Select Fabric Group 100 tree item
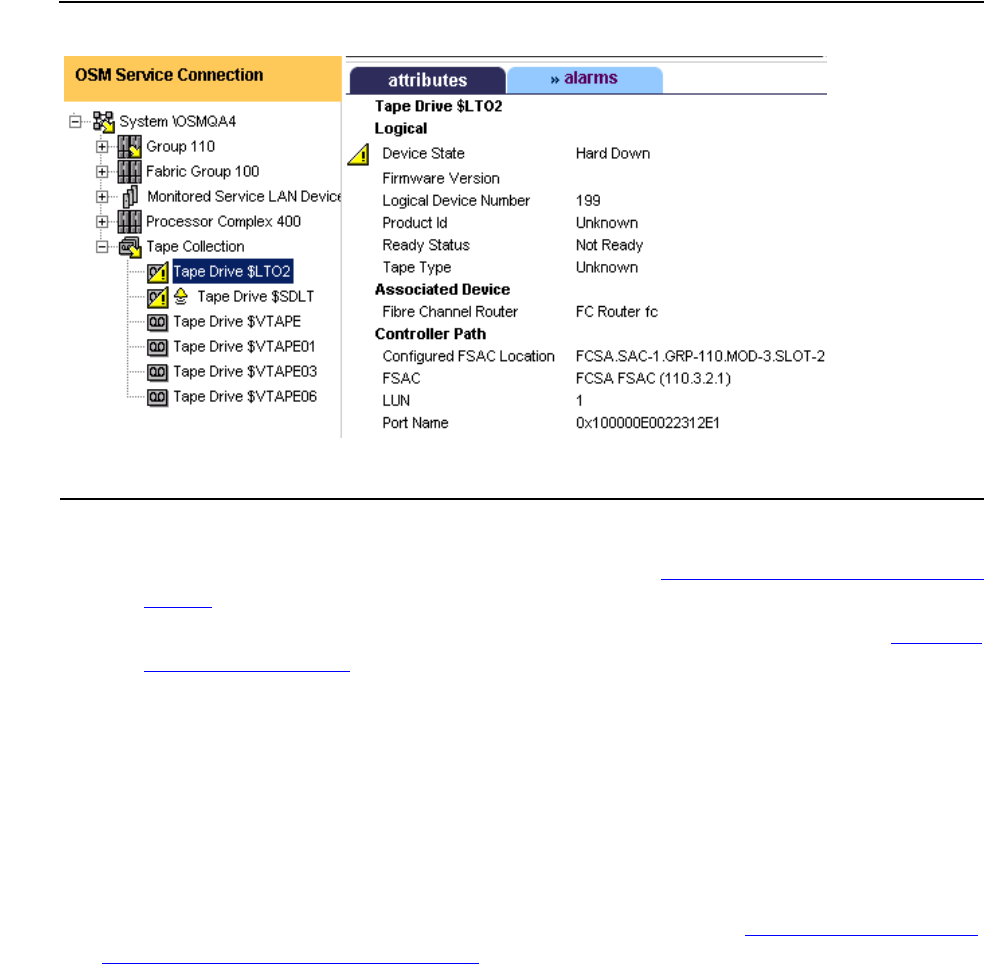The width and height of the screenshot is (984, 964). 203,171
